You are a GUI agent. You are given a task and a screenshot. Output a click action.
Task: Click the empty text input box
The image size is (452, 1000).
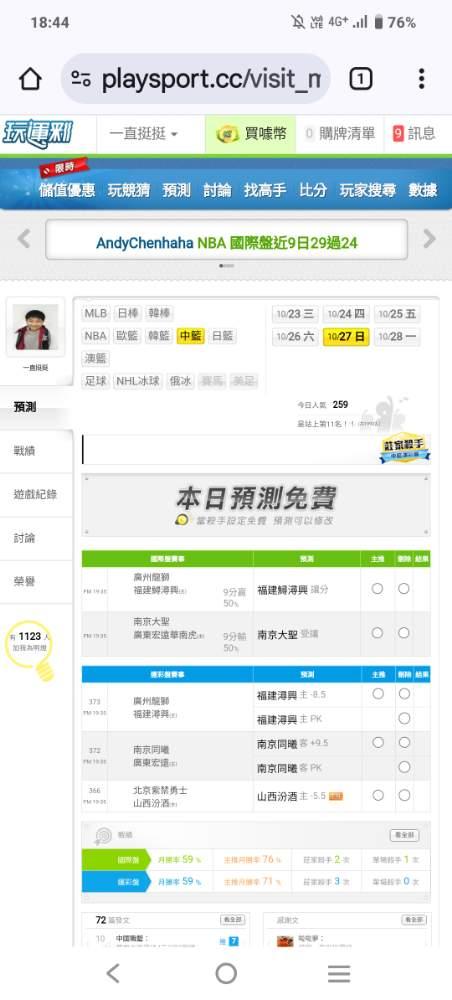[x=230, y=450]
